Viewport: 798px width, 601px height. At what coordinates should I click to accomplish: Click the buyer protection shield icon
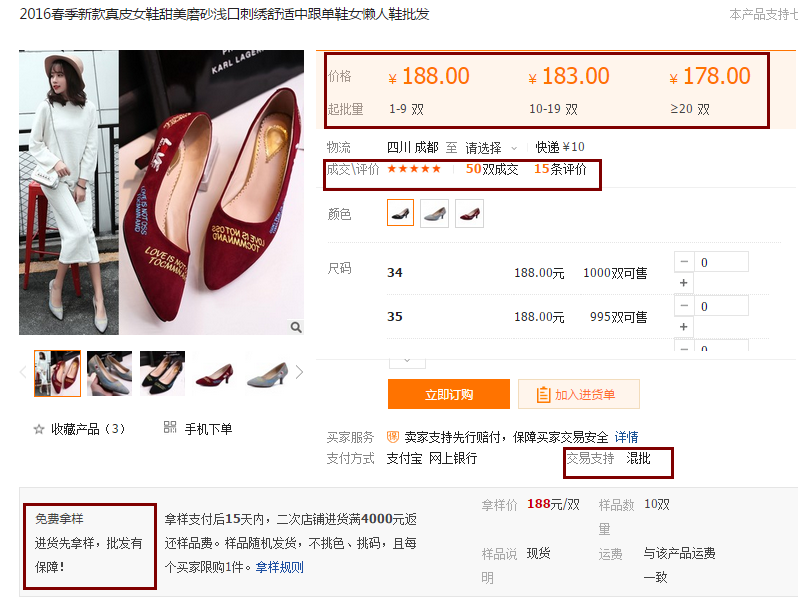393,437
